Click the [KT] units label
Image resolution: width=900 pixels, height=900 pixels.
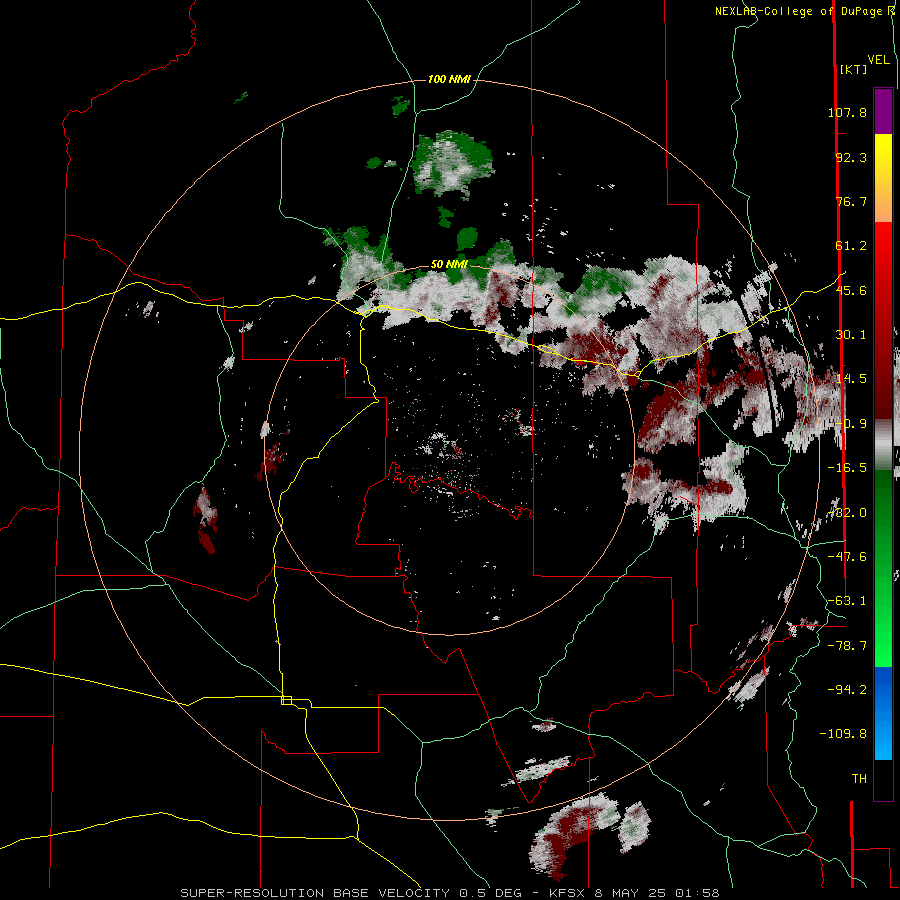coord(853,69)
